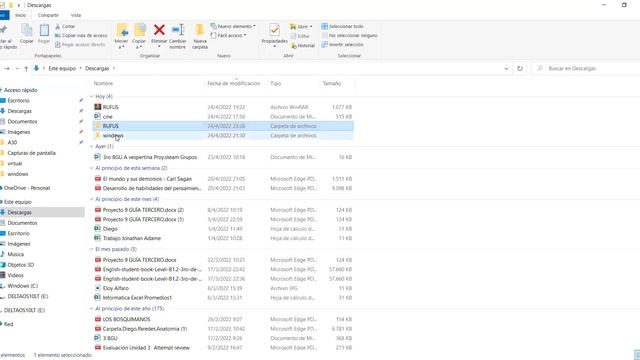Viewport: 640px width, 360px height.
Task: Open the Mover a tool
Action: click(x=121, y=36)
